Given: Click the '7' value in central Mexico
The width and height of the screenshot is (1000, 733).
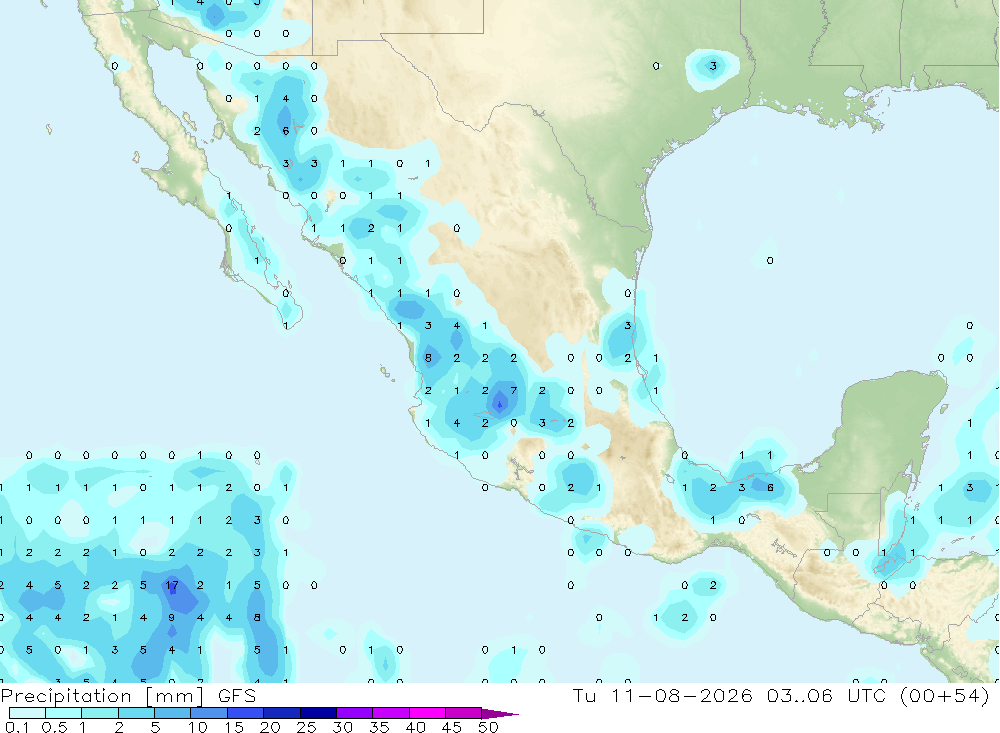Looking at the screenshot, I should pos(513,390).
